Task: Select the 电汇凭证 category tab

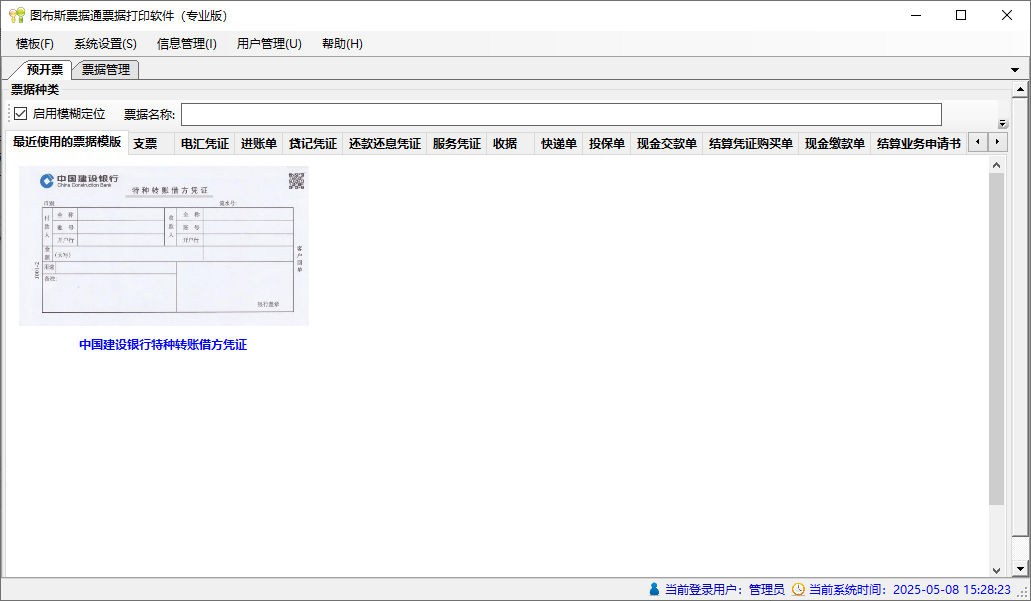Action: (204, 143)
